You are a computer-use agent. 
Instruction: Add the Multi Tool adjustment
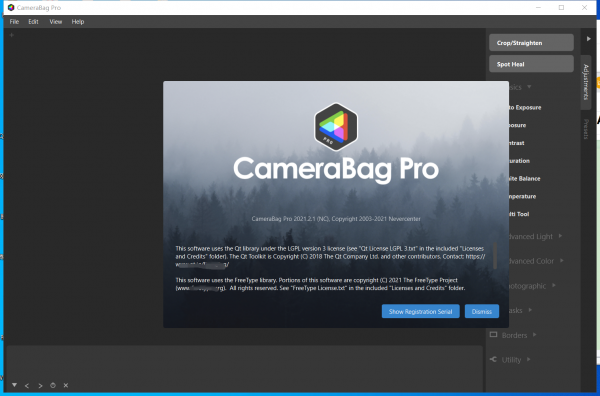(x=519, y=214)
